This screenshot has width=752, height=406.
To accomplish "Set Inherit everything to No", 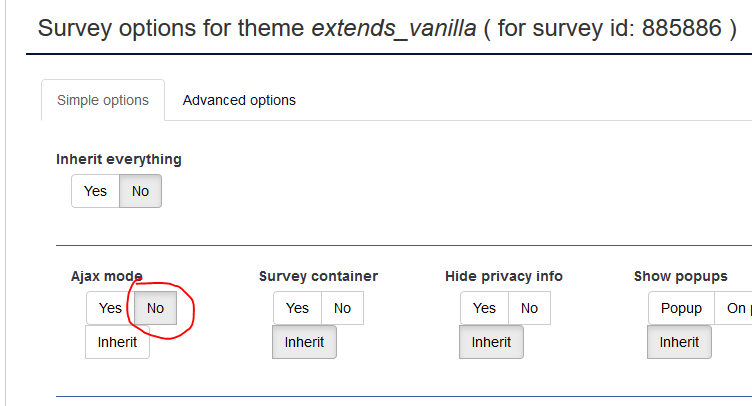I will [140, 191].
